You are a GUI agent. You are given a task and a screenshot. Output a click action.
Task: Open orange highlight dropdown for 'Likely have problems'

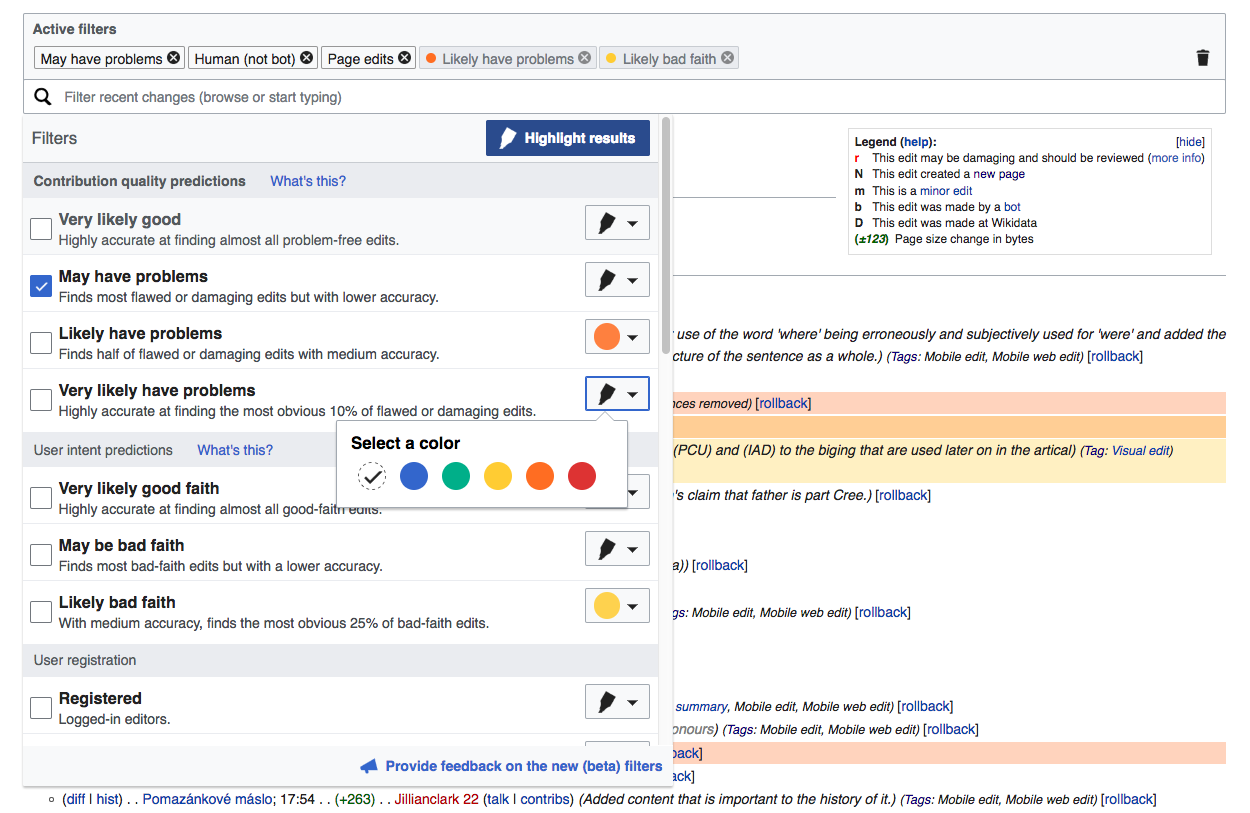click(x=617, y=337)
